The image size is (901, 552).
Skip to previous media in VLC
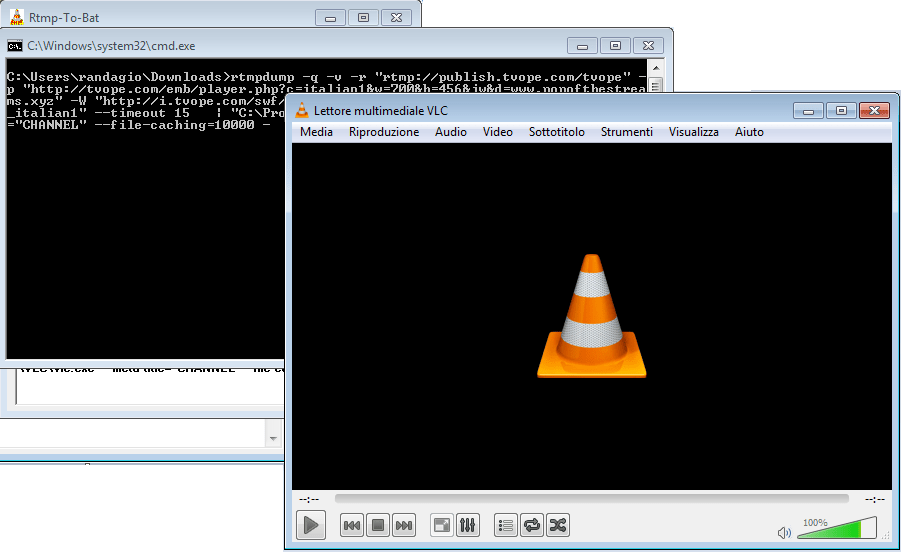[x=352, y=525]
